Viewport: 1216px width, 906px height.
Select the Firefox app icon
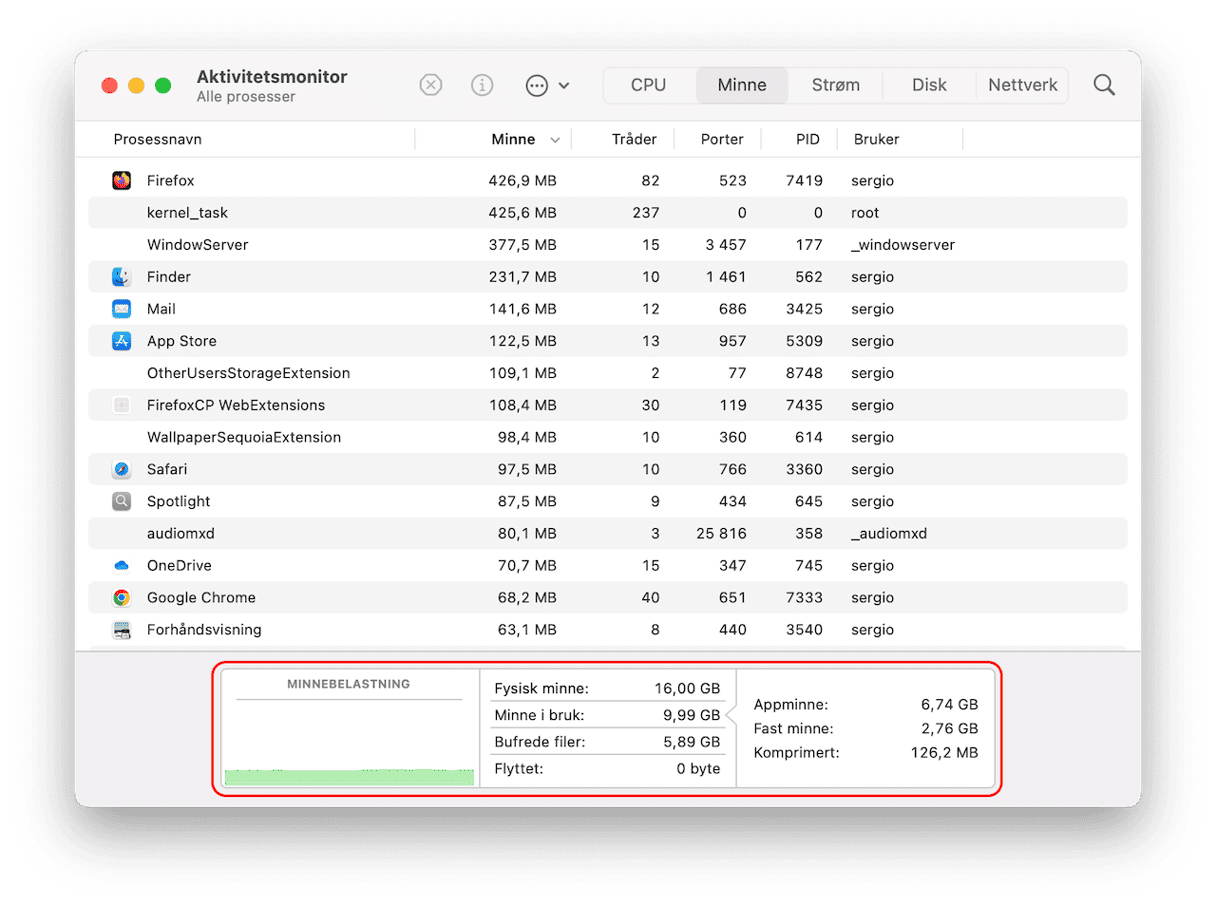tap(122, 180)
